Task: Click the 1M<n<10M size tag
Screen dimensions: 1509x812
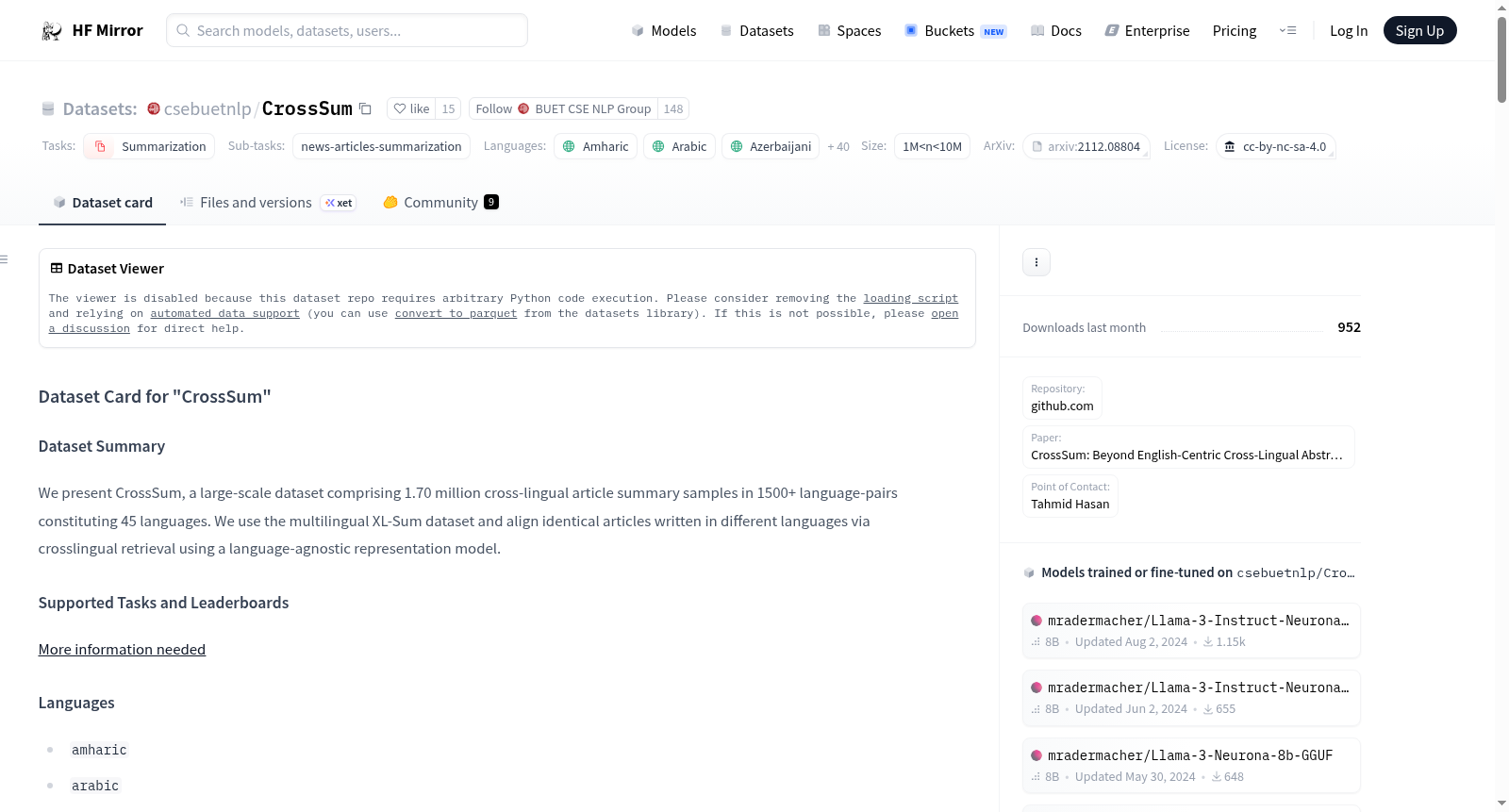Action: click(932, 146)
